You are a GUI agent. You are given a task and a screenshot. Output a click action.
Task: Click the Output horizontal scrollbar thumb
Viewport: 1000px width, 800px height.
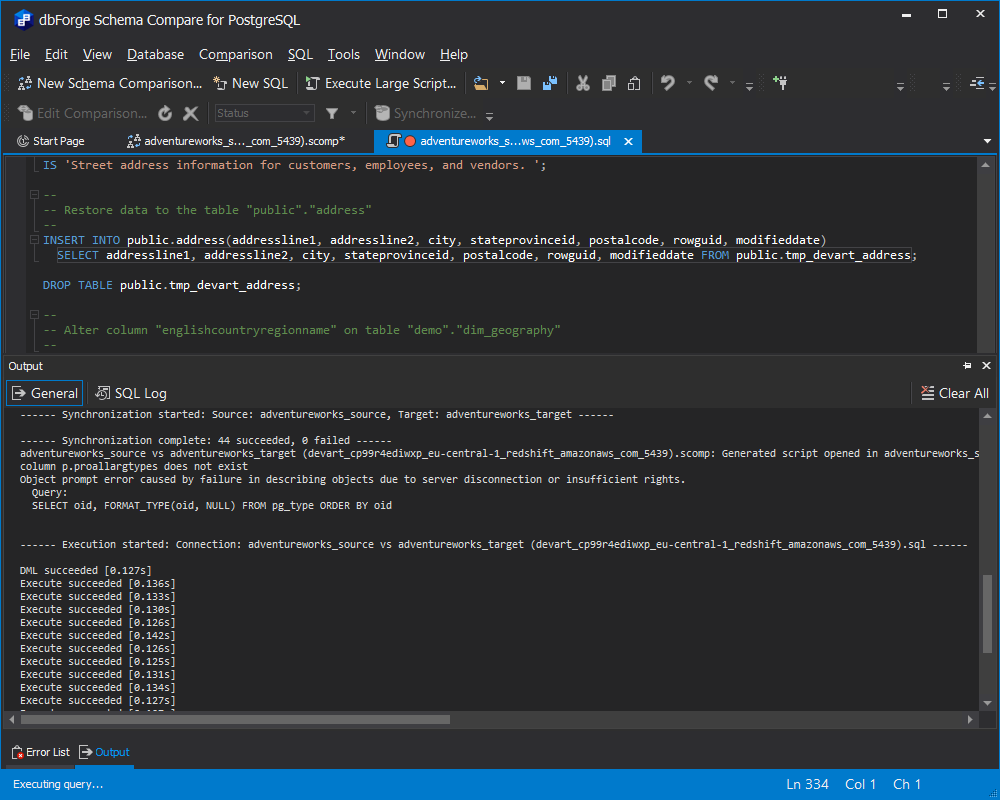pyautogui.click(x=235, y=720)
